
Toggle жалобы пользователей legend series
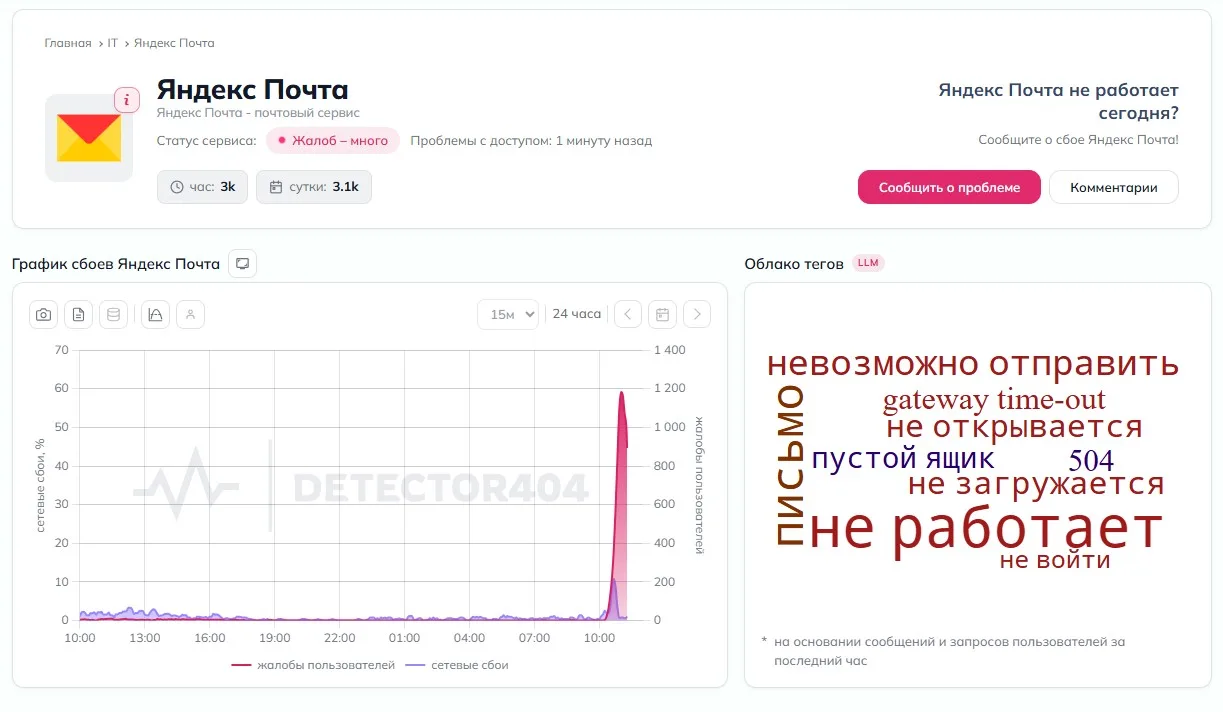tap(313, 665)
